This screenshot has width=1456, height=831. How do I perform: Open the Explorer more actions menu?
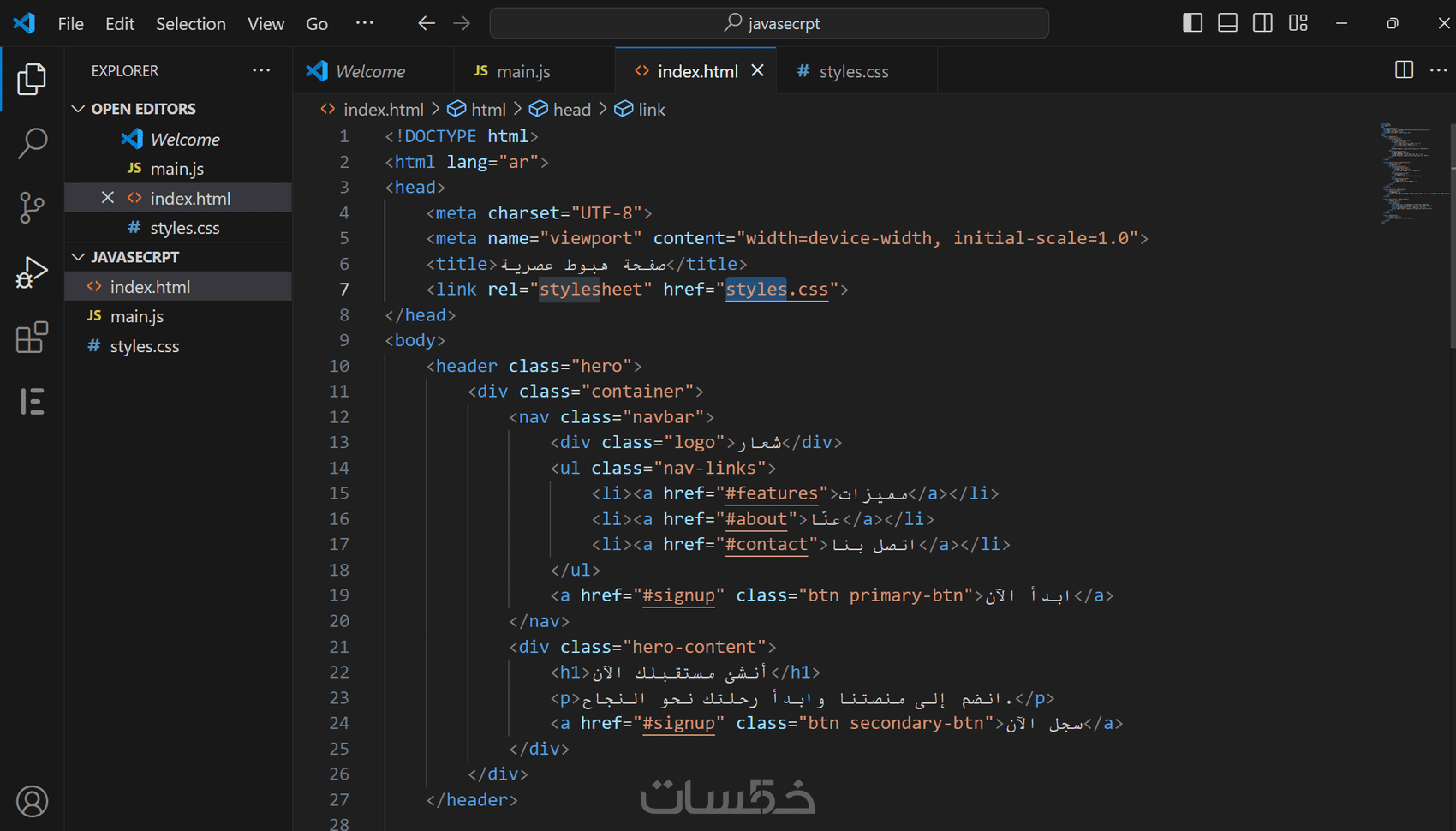tap(261, 70)
